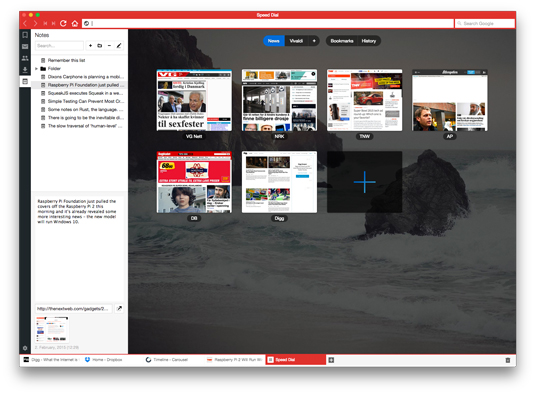Viewport: 535px width, 394px height.
Task: Click the note URL field thenextweb.com
Action: [73, 309]
